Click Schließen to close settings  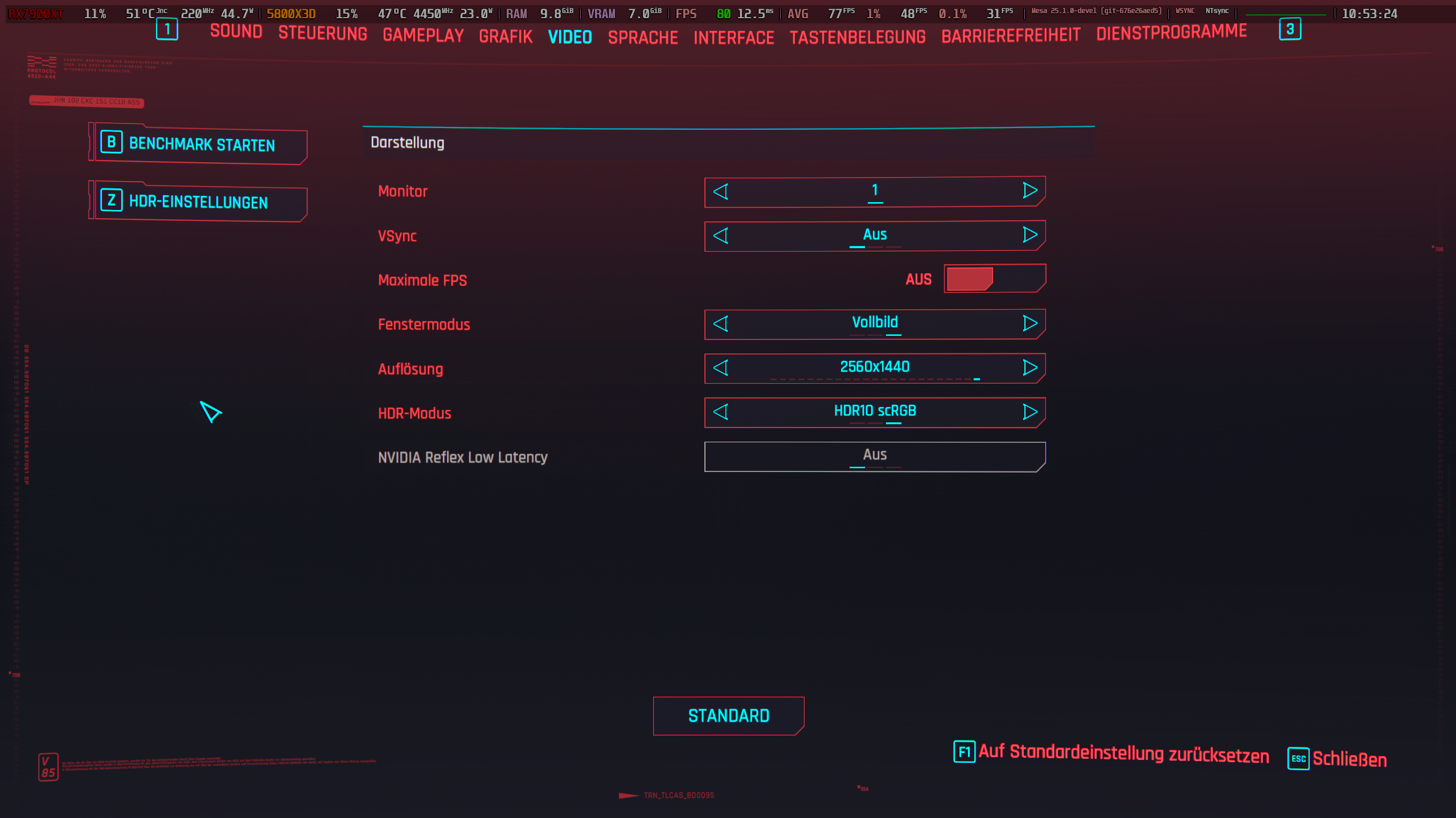1348,759
